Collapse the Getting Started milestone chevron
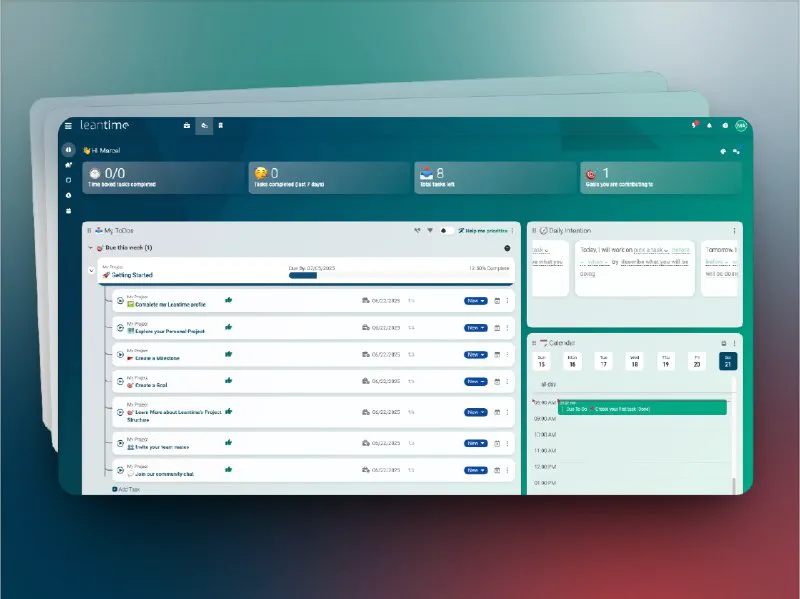Viewport: 800px width, 599px height. (x=90, y=270)
